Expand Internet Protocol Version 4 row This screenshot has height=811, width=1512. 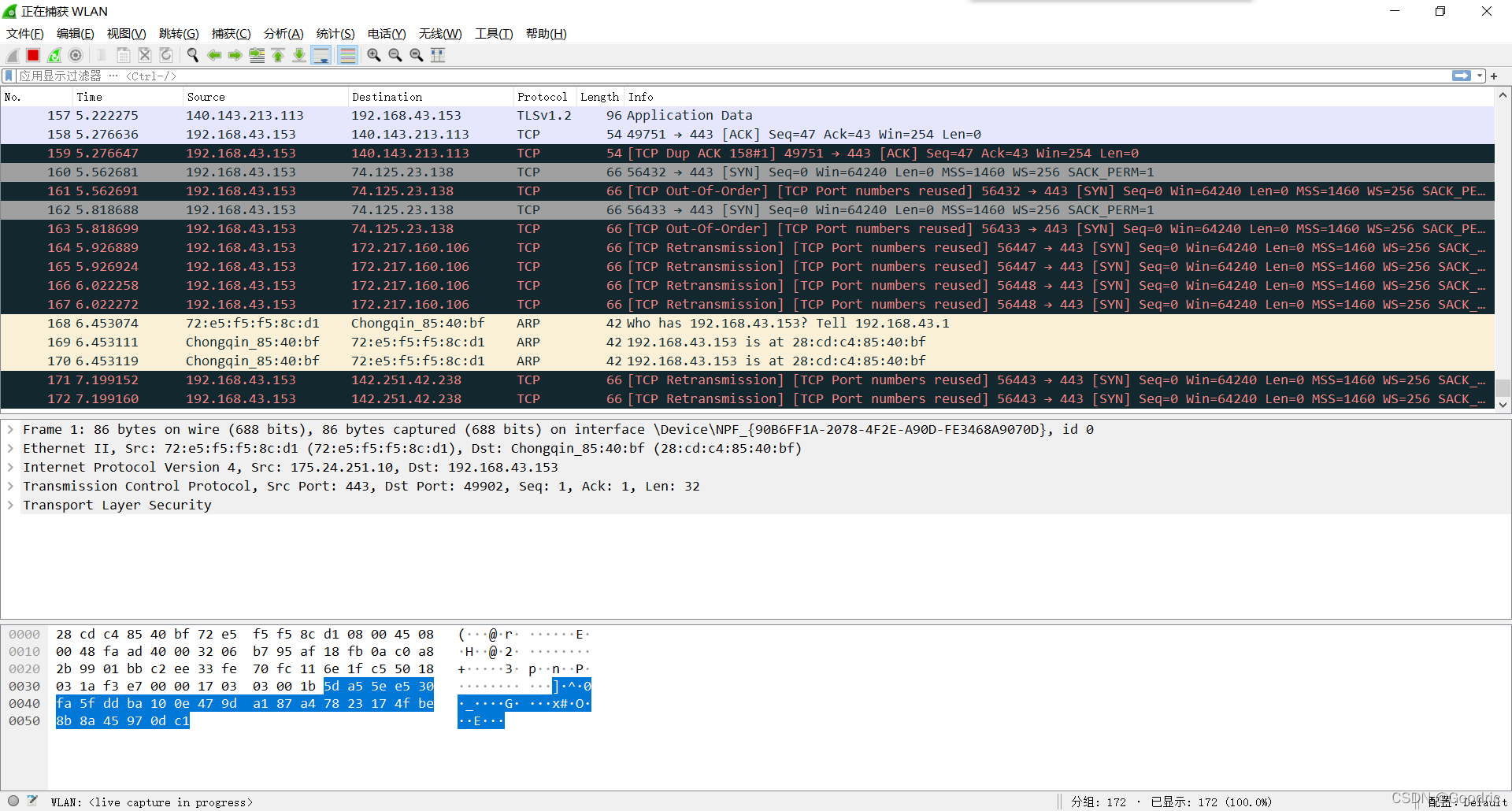pos(10,468)
